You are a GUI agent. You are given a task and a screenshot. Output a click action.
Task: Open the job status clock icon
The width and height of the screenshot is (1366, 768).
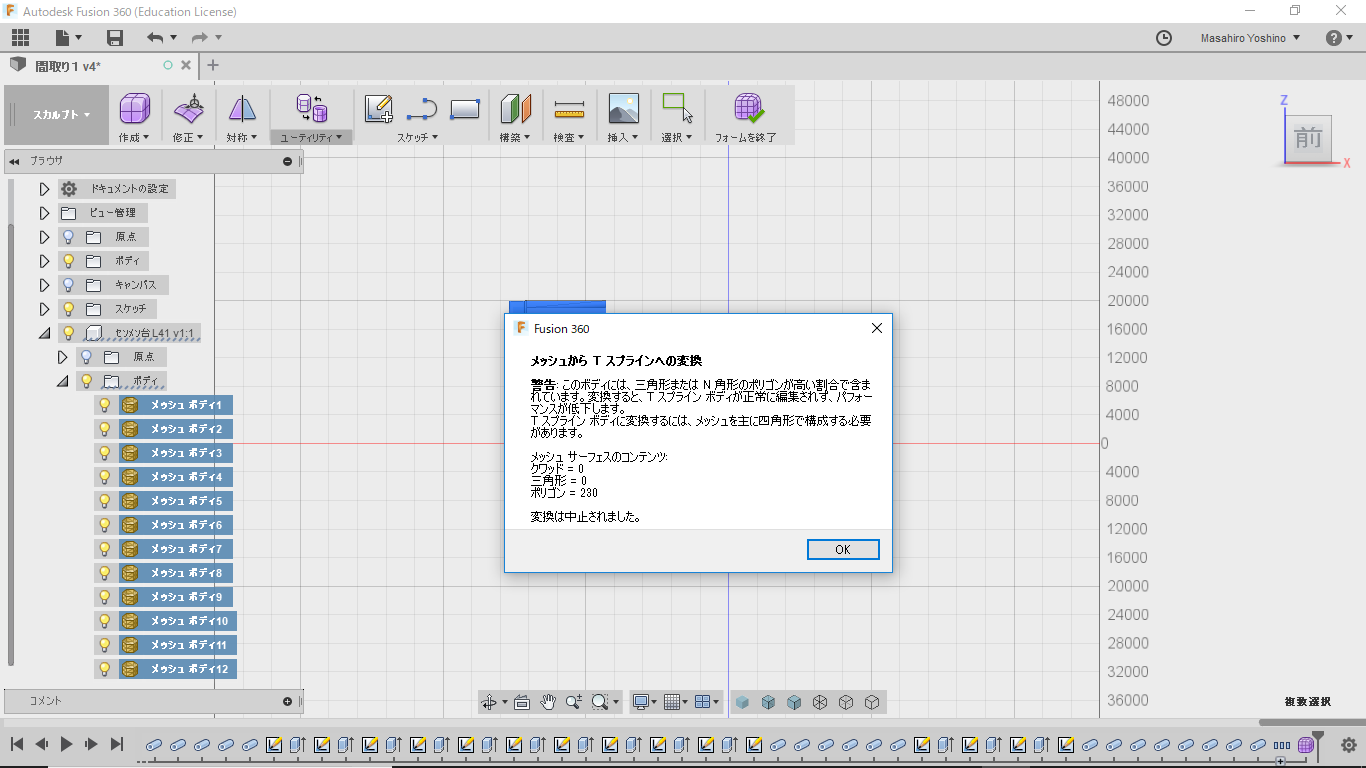(x=1164, y=38)
